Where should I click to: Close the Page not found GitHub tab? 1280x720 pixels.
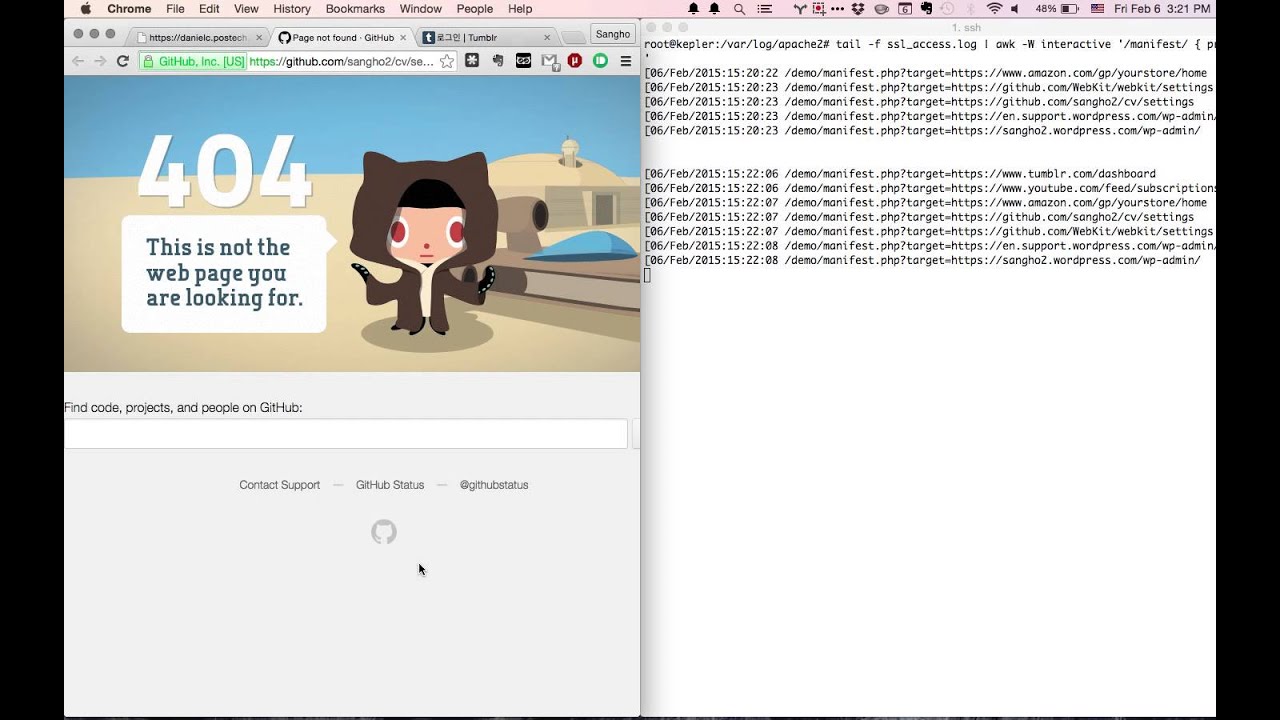pyautogui.click(x=403, y=37)
